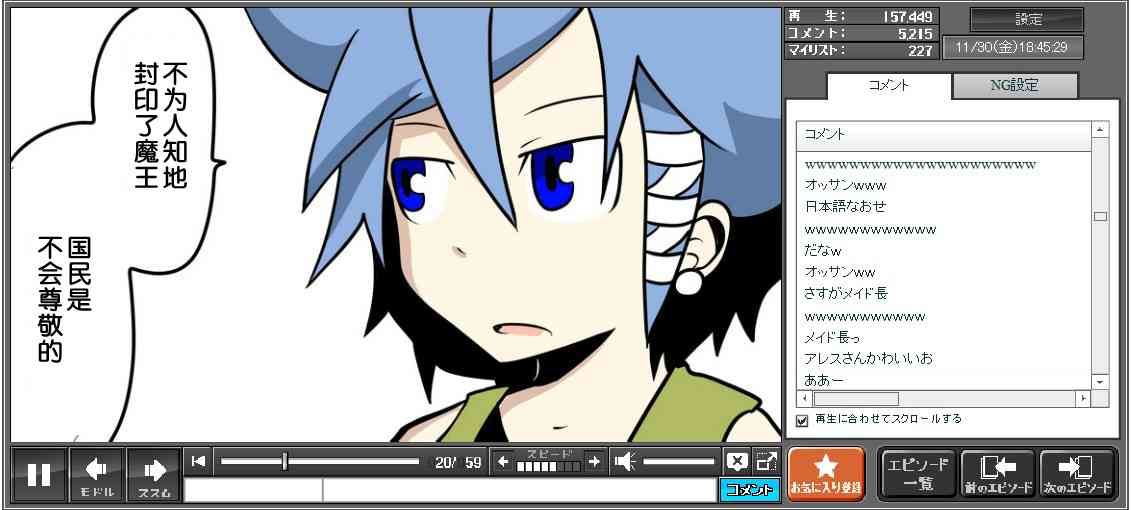Pause playback with the pause button

coord(39,475)
